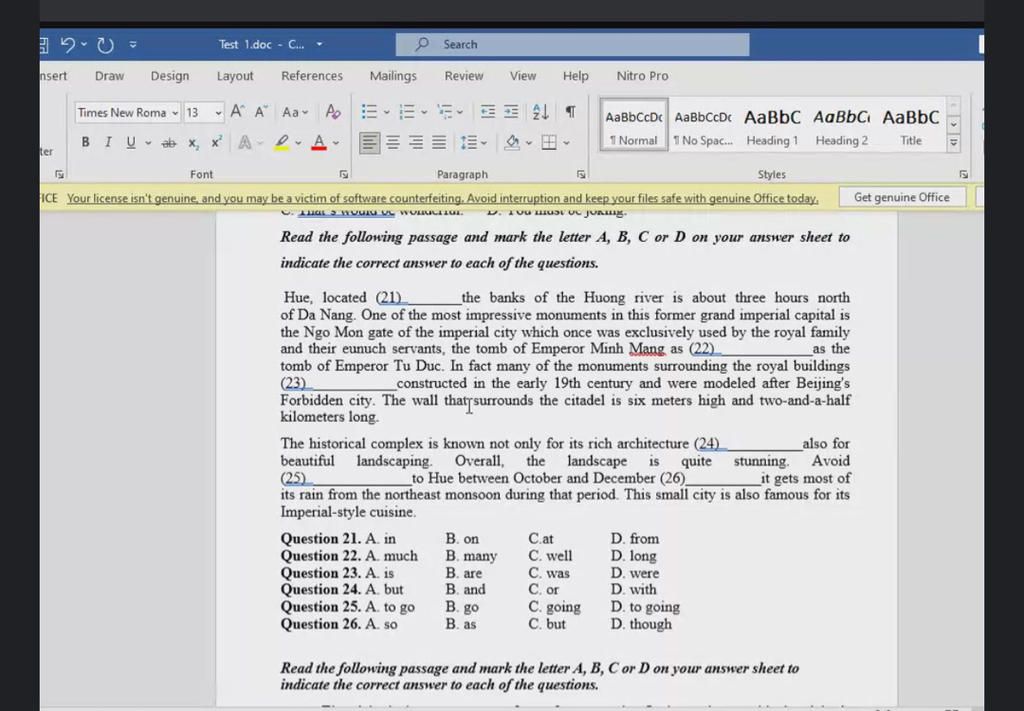The width and height of the screenshot is (1024, 711).
Task: Click the Decrease Font Size icon
Action: click(261, 112)
